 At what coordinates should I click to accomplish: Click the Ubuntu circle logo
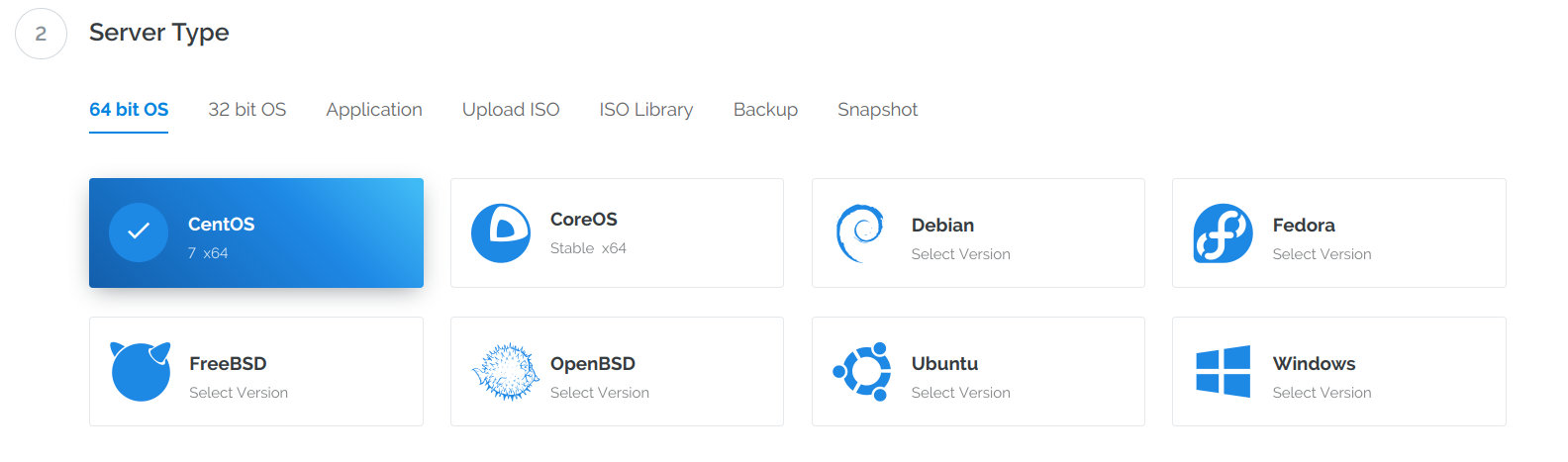(x=863, y=372)
